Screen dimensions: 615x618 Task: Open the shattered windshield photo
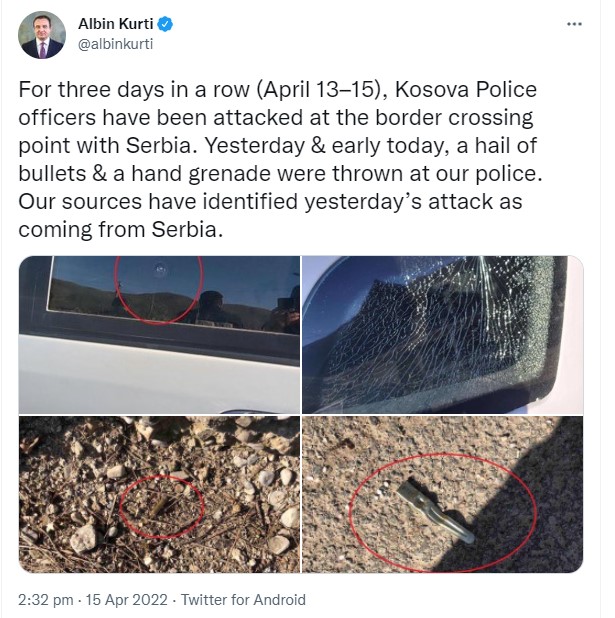[x=442, y=333]
